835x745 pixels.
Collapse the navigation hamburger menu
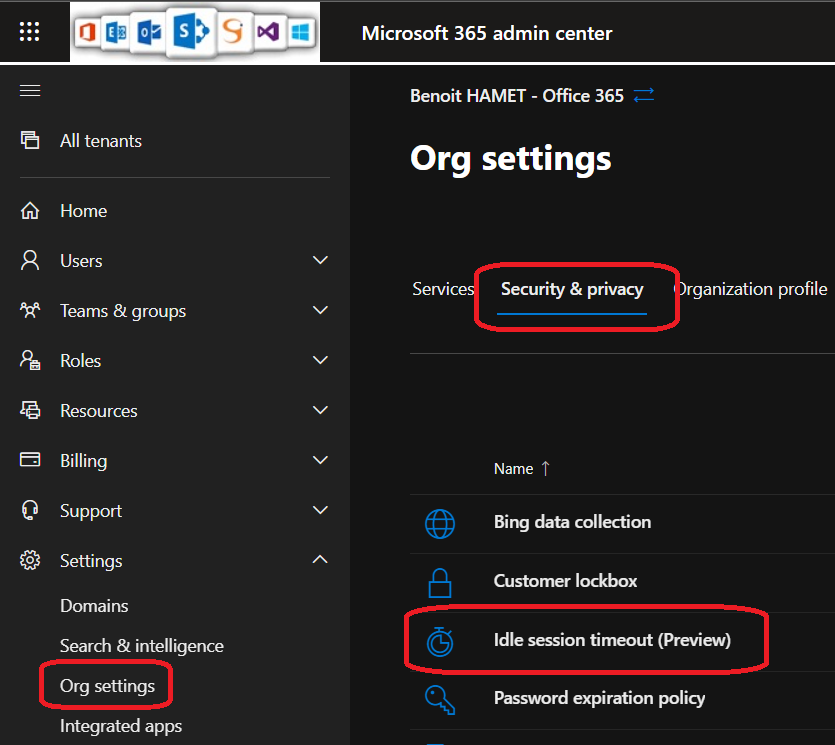coord(30,91)
